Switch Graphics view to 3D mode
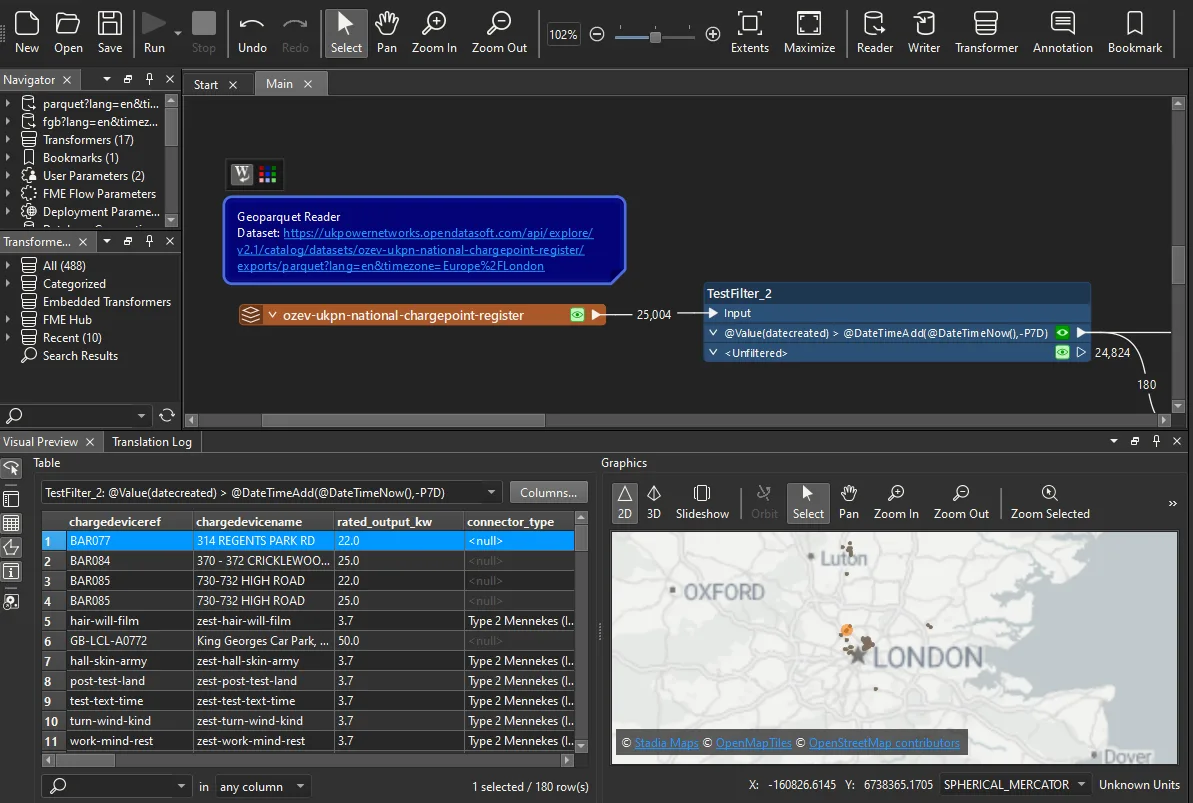The image size is (1193, 803). pyautogui.click(x=653, y=502)
